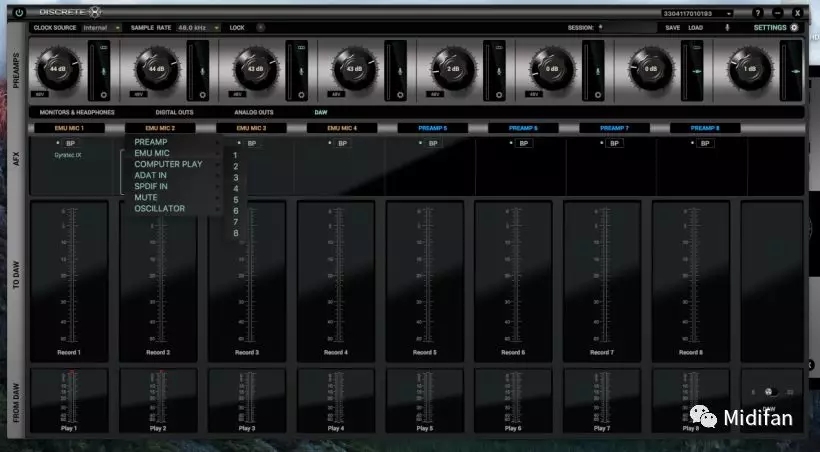The image size is (820, 452).
Task: Click the power icon in the top-left corner
Action: [19, 12]
